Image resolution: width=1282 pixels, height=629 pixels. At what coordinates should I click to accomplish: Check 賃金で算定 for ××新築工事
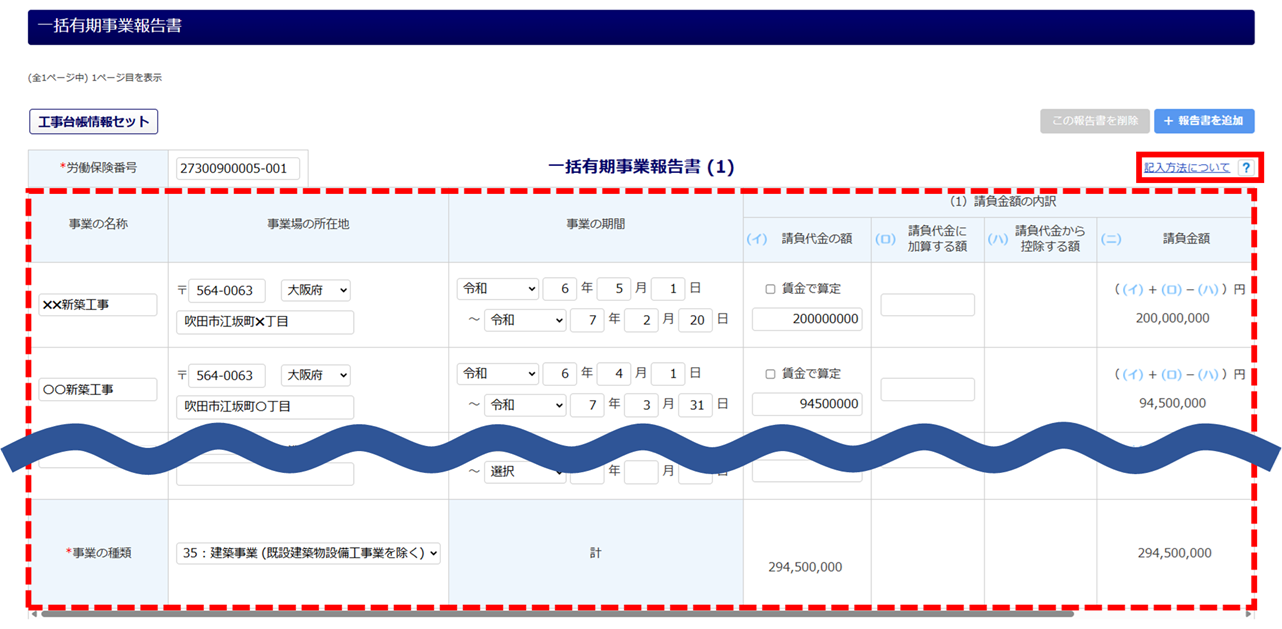pyautogui.click(x=770, y=289)
